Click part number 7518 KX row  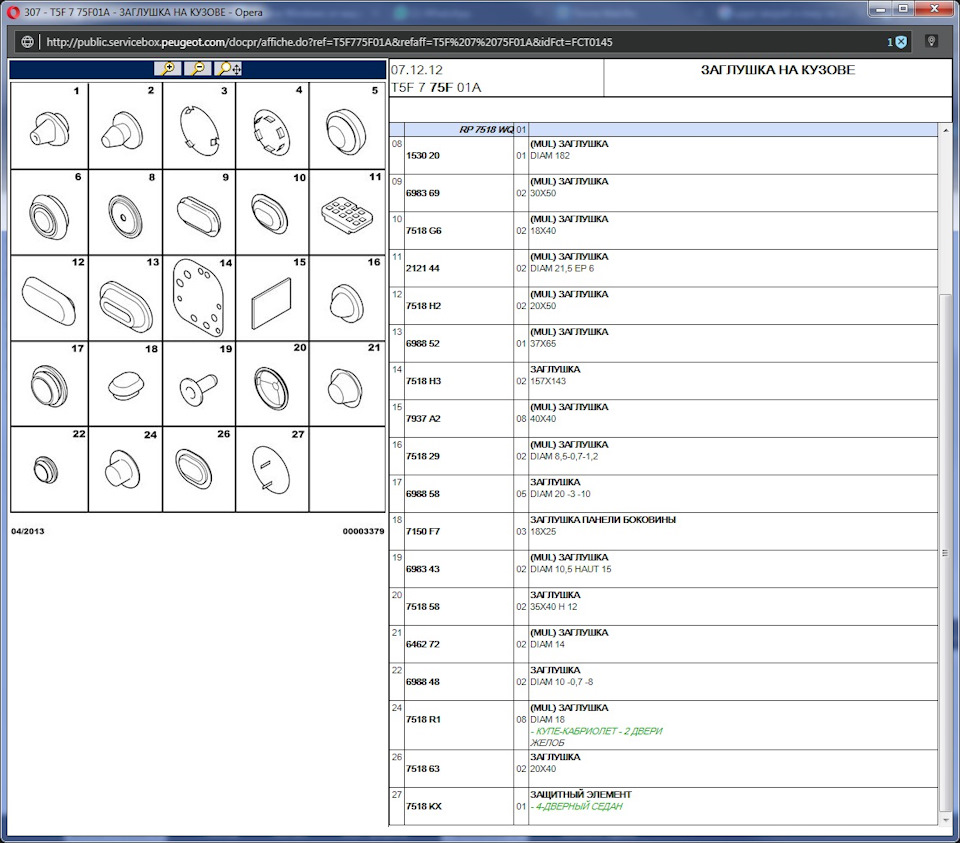click(x=423, y=806)
